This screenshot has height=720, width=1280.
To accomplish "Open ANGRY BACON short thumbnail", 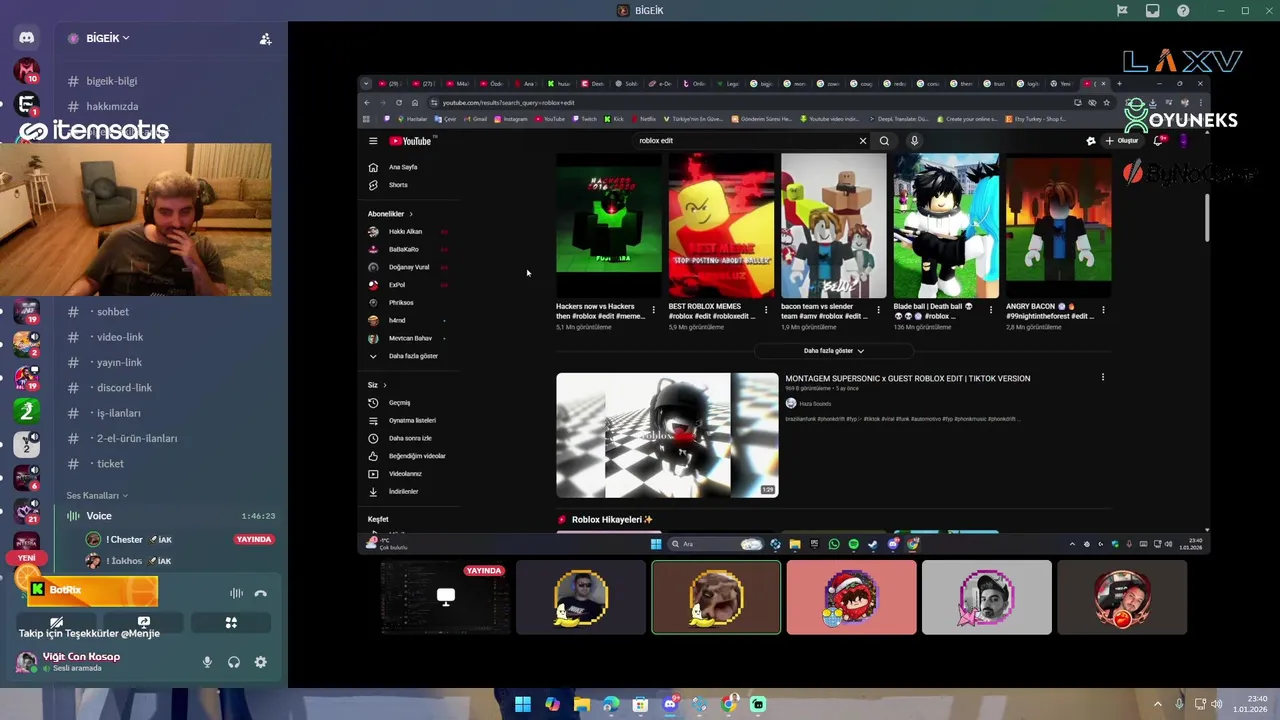I will pos(1058,225).
